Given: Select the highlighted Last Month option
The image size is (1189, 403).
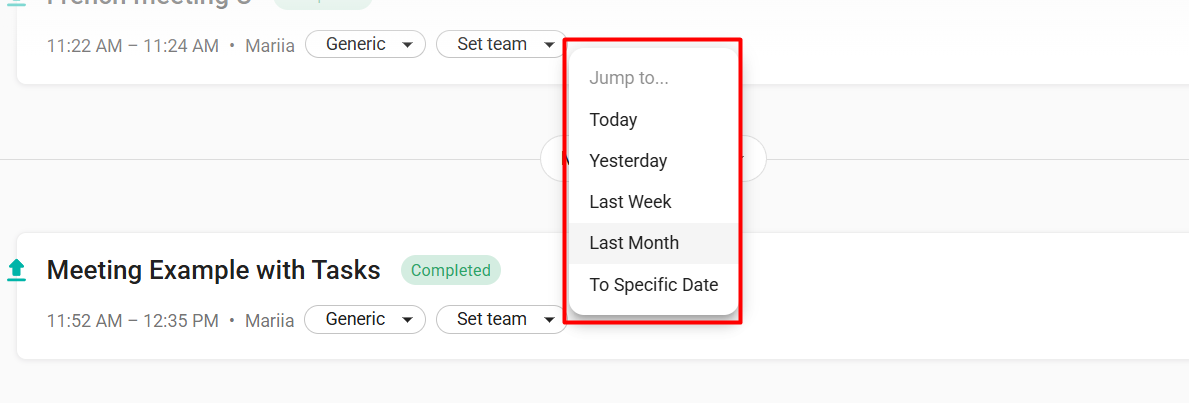Looking at the screenshot, I should click(x=653, y=243).
